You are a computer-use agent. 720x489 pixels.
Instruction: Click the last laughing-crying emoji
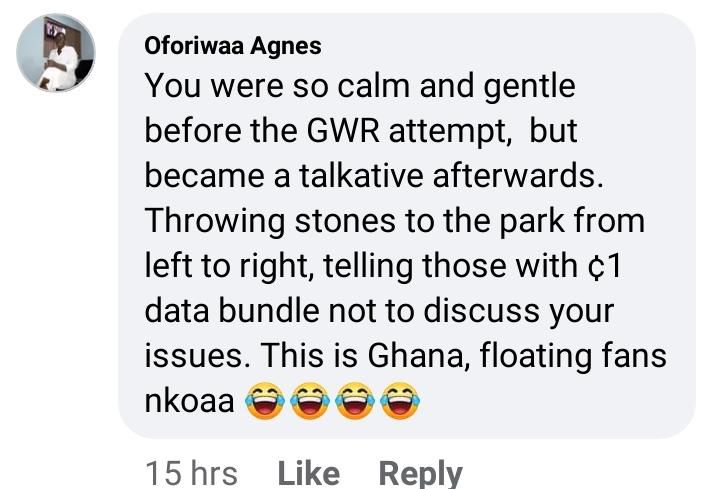tap(400, 402)
